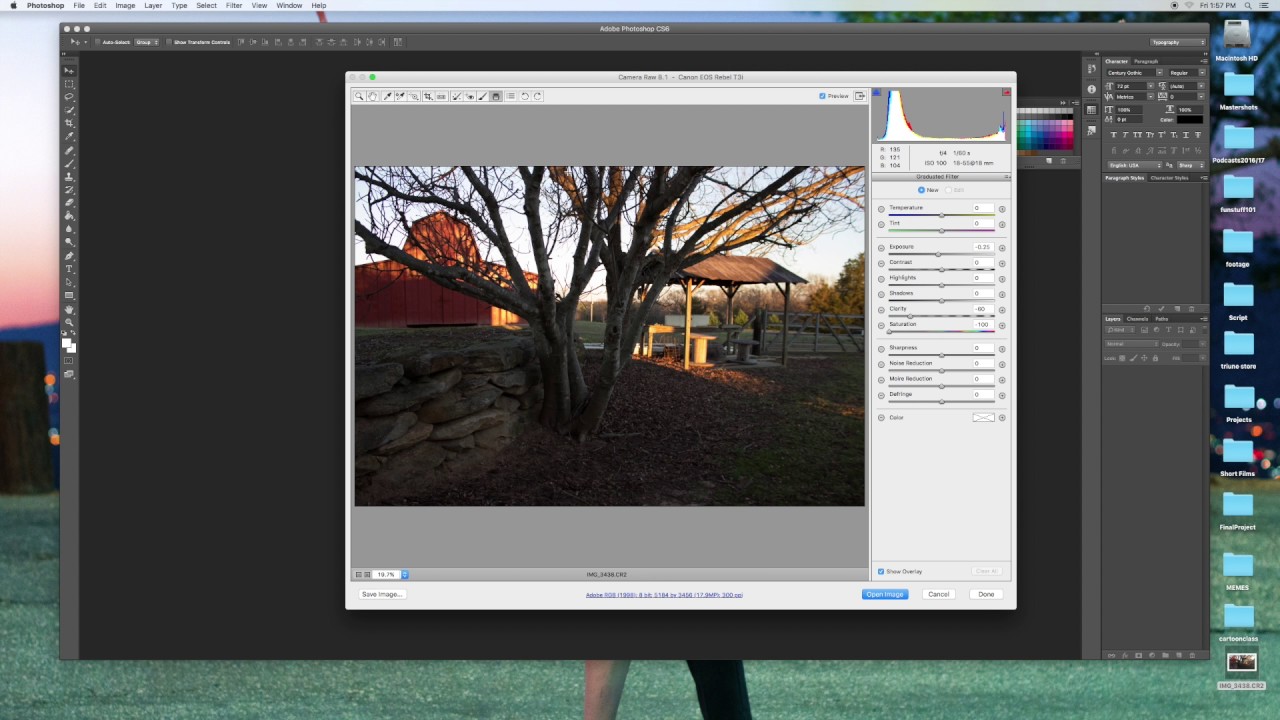Increase Saturation with the plus icon
Viewport: 1280px width, 720px height.
(x=1002, y=326)
